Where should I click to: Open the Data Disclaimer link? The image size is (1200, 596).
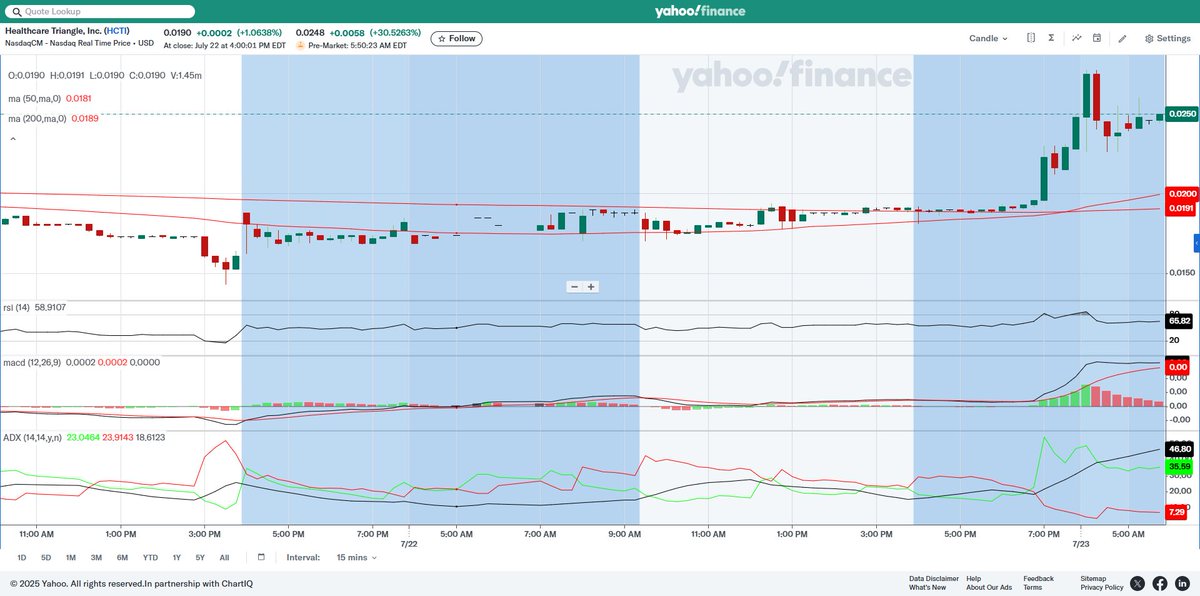934,578
